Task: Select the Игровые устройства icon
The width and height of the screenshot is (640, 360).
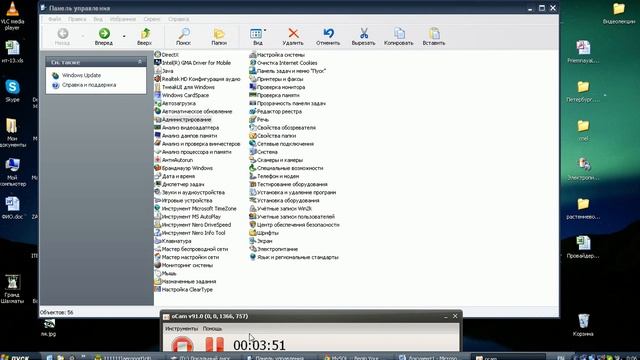Action: tap(158, 200)
